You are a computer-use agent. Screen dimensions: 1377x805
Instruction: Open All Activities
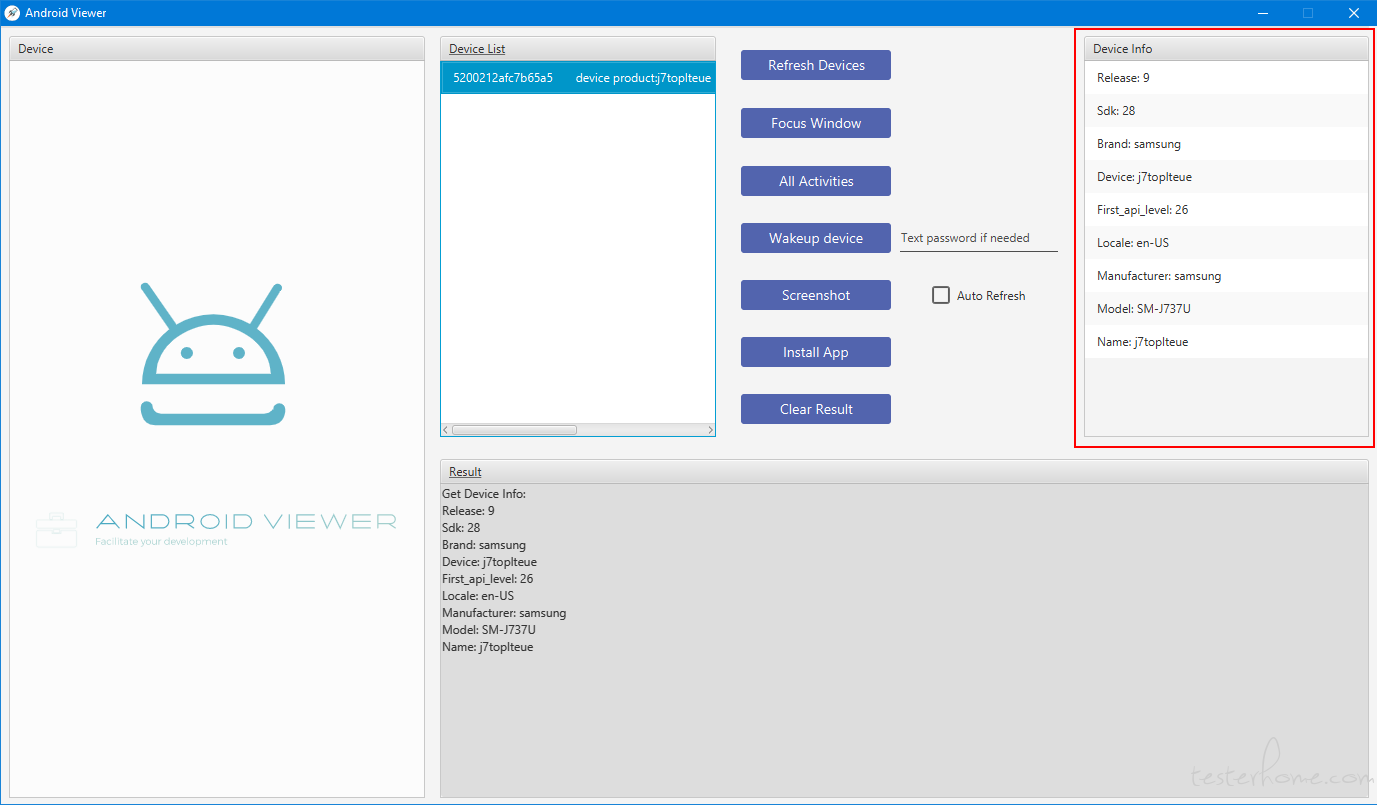(x=816, y=181)
